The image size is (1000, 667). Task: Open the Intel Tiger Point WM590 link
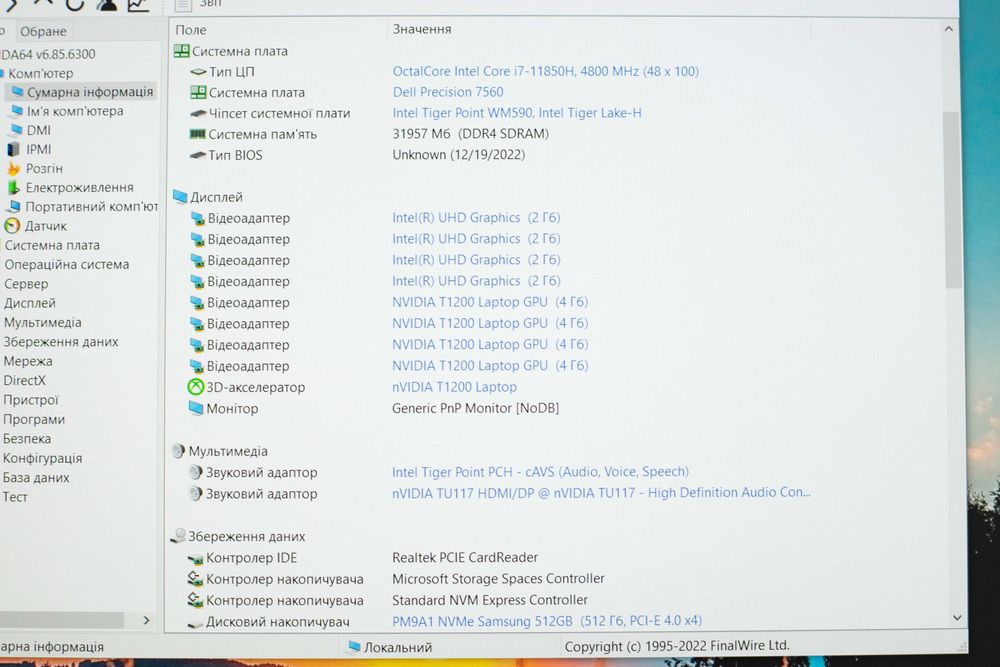click(517, 113)
